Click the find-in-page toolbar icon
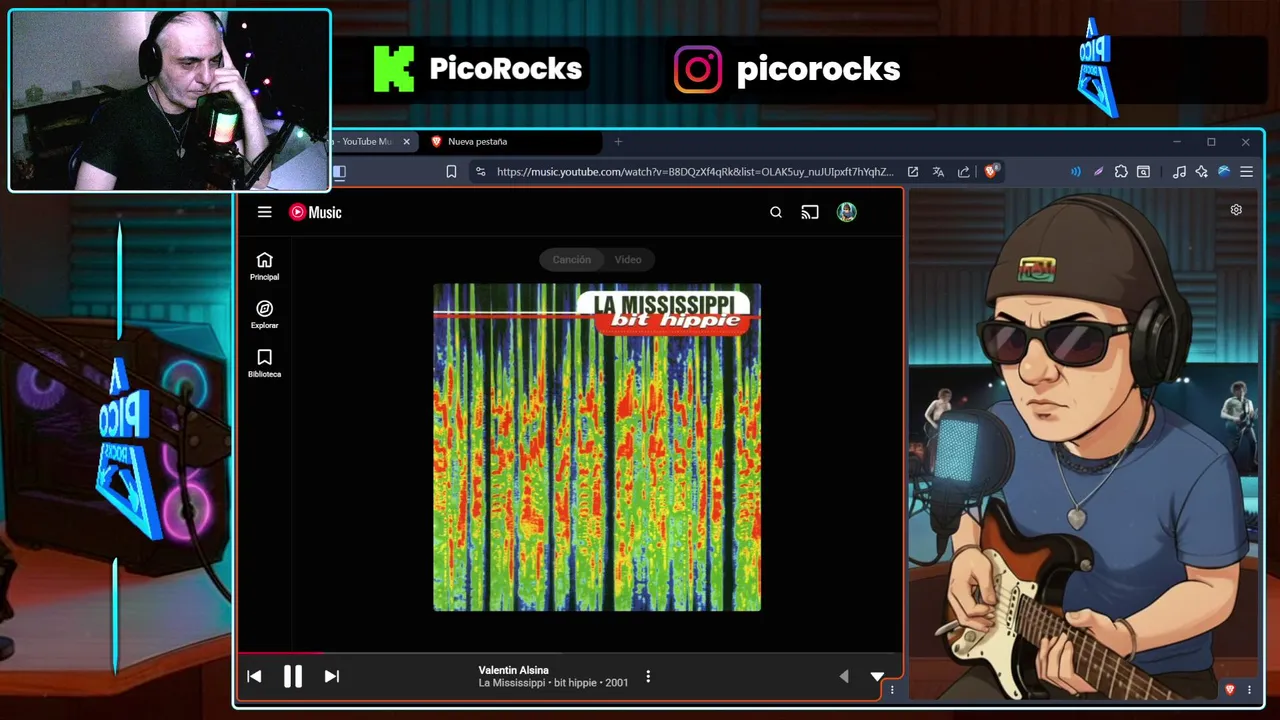 tap(1144, 172)
